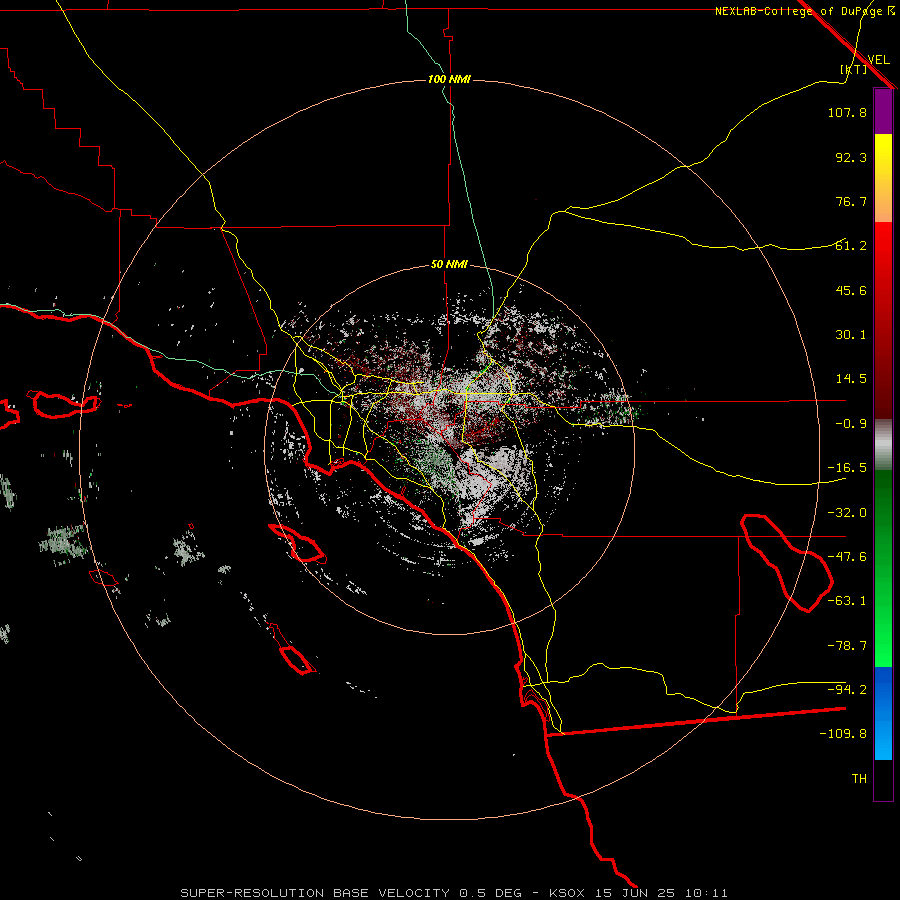The width and height of the screenshot is (900, 900).
Task: Click the 50 NMI range ring label
Action: (x=449, y=265)
